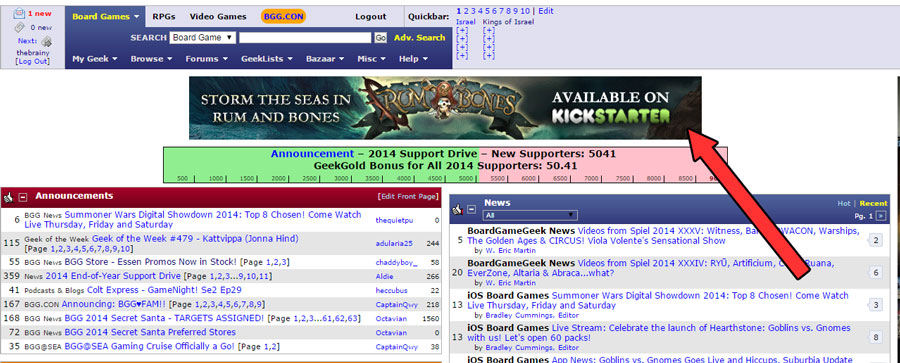Show Hot news items
The image size is (900, 363).
click(844, 203)
